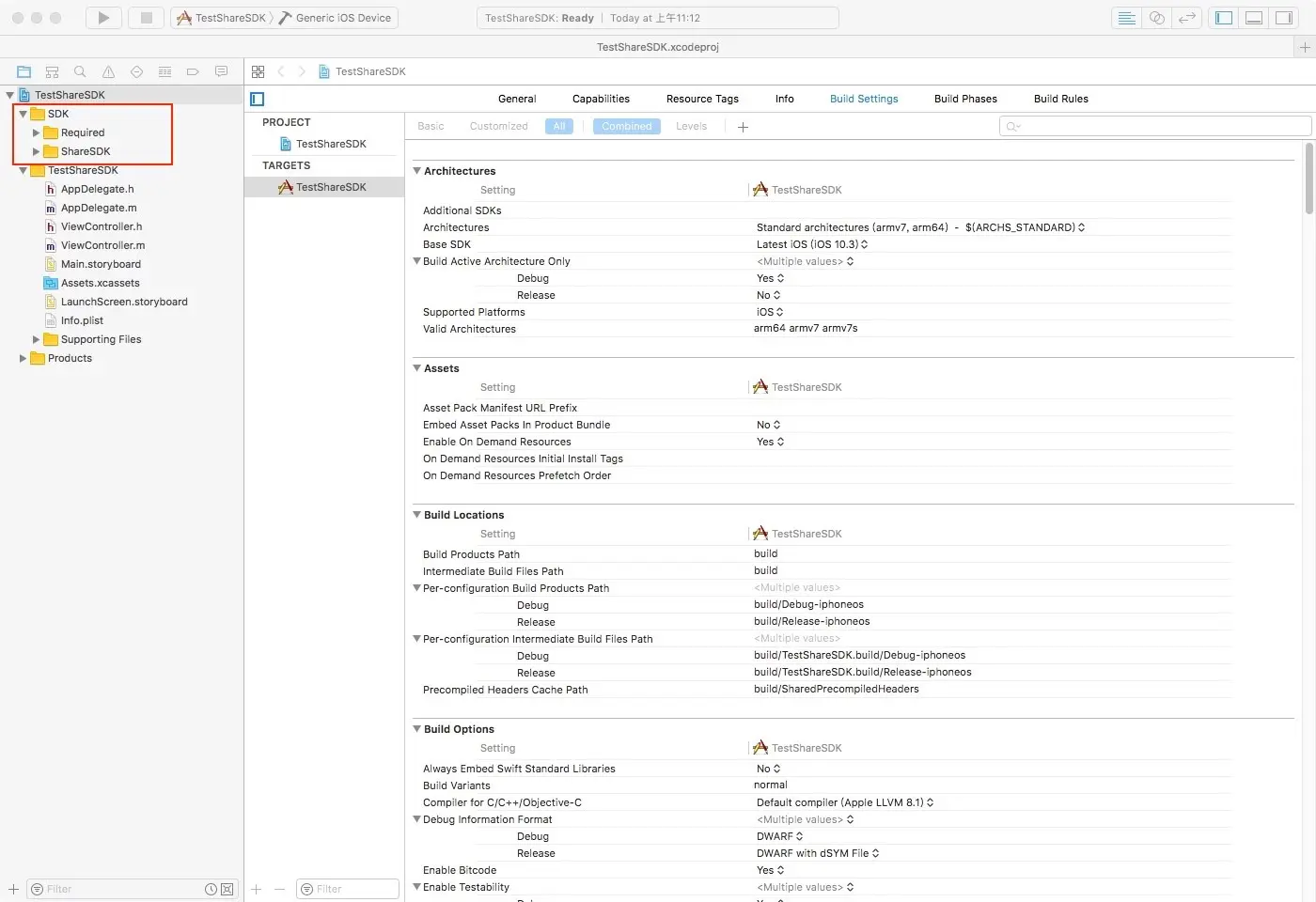Show Customized build settings

coord(499,126)
